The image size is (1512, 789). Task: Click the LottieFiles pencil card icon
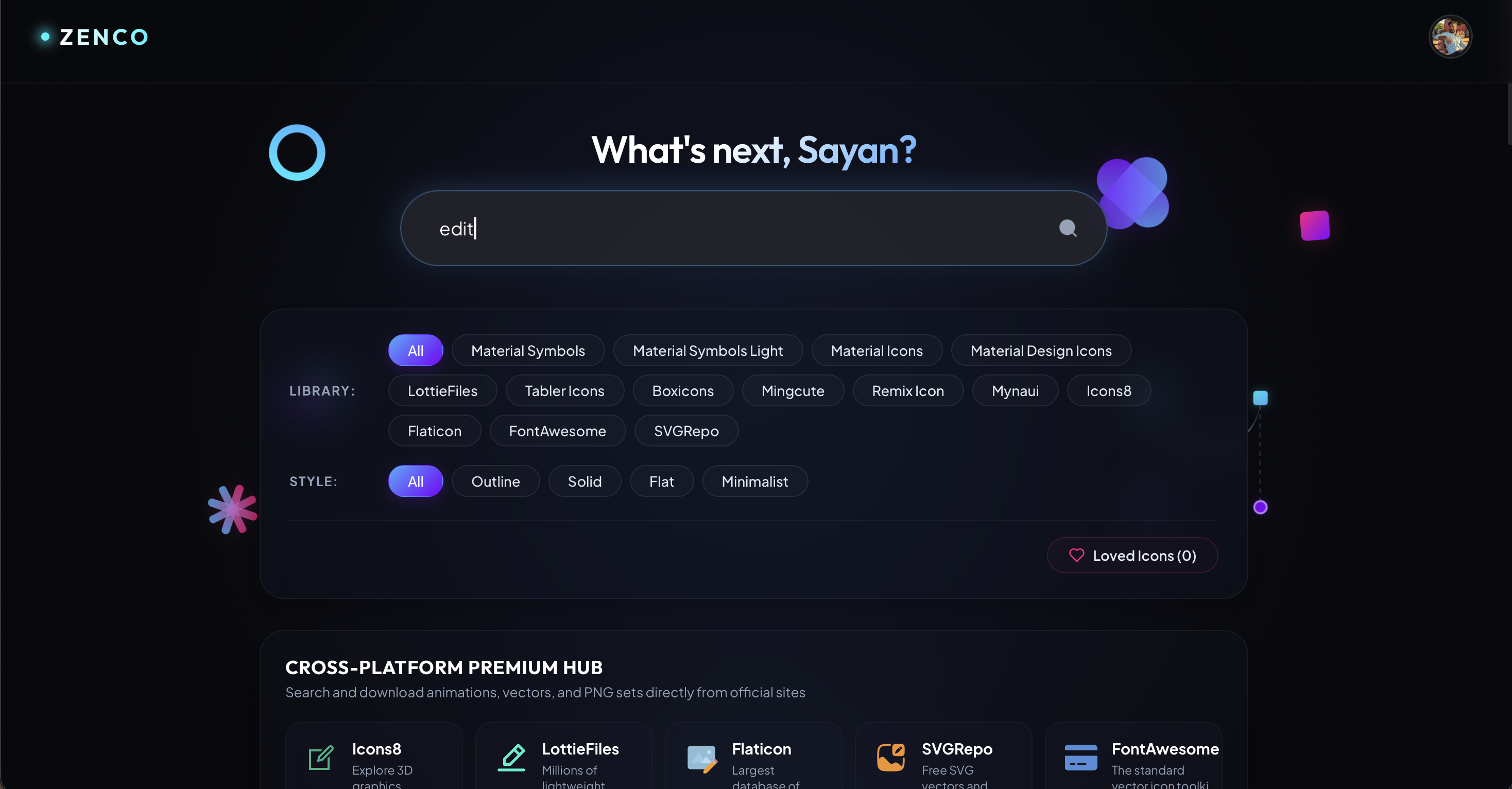[511, 757]
